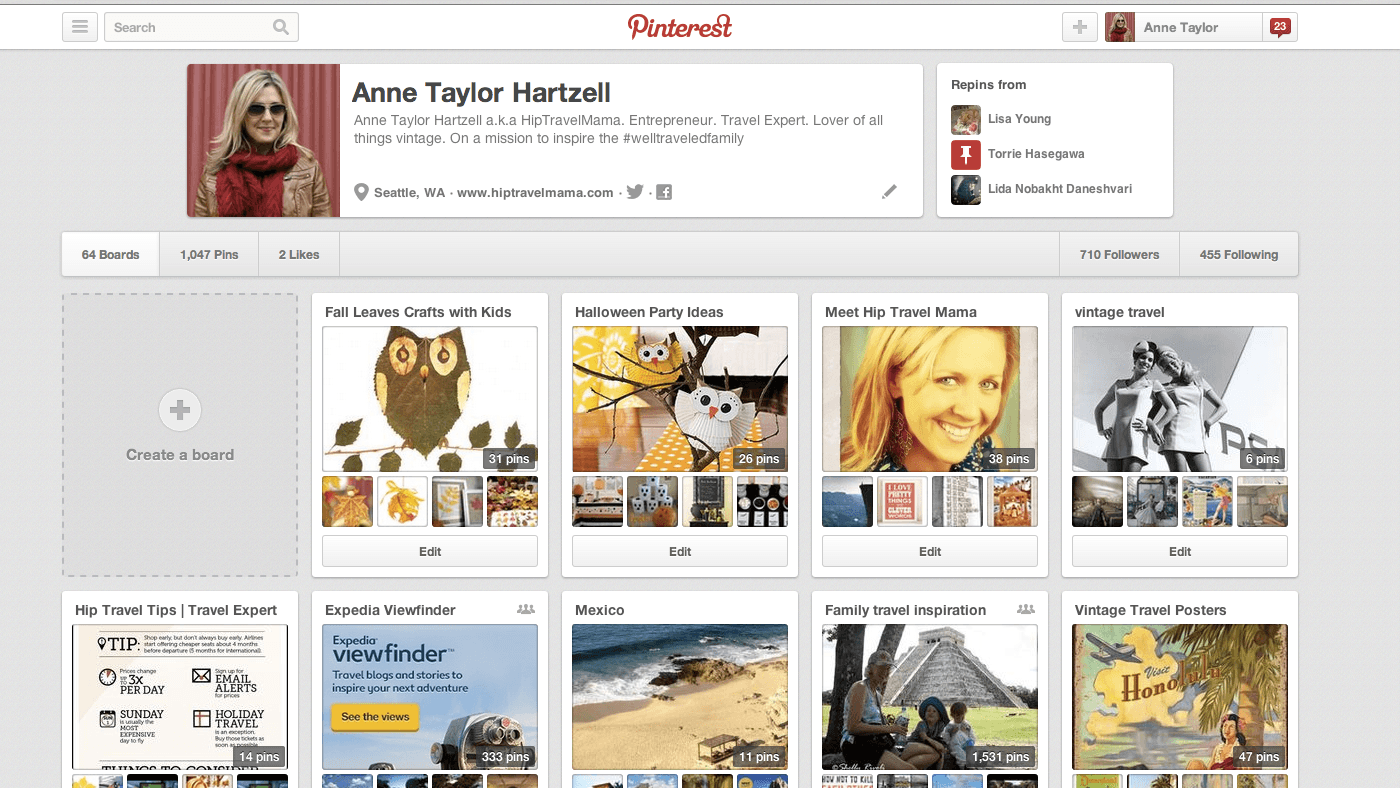Click group icon on Expedia Viewfinder board
1400x788 pixels.
pos(526,609)
